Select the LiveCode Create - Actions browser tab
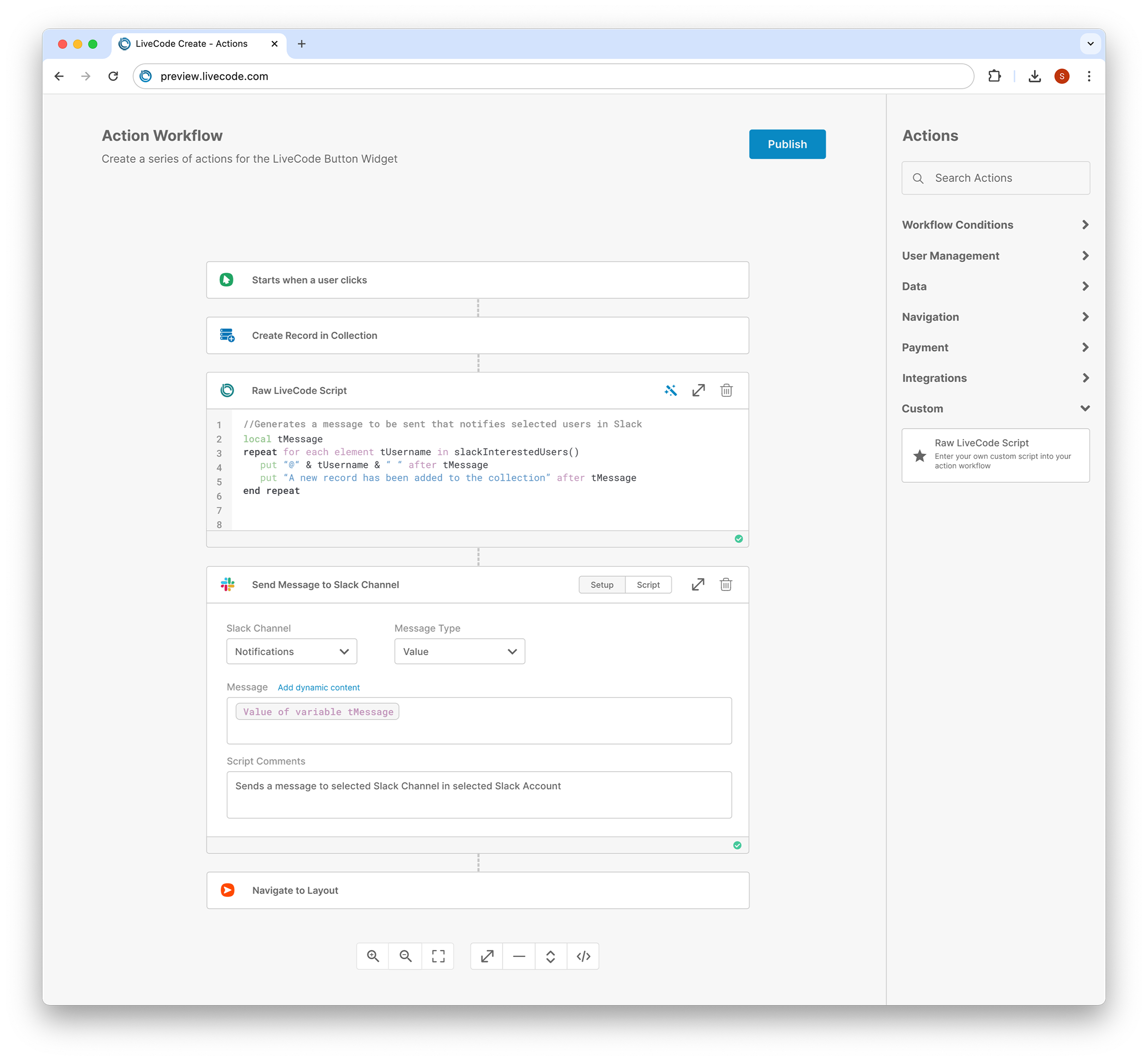 pos(192,43)
